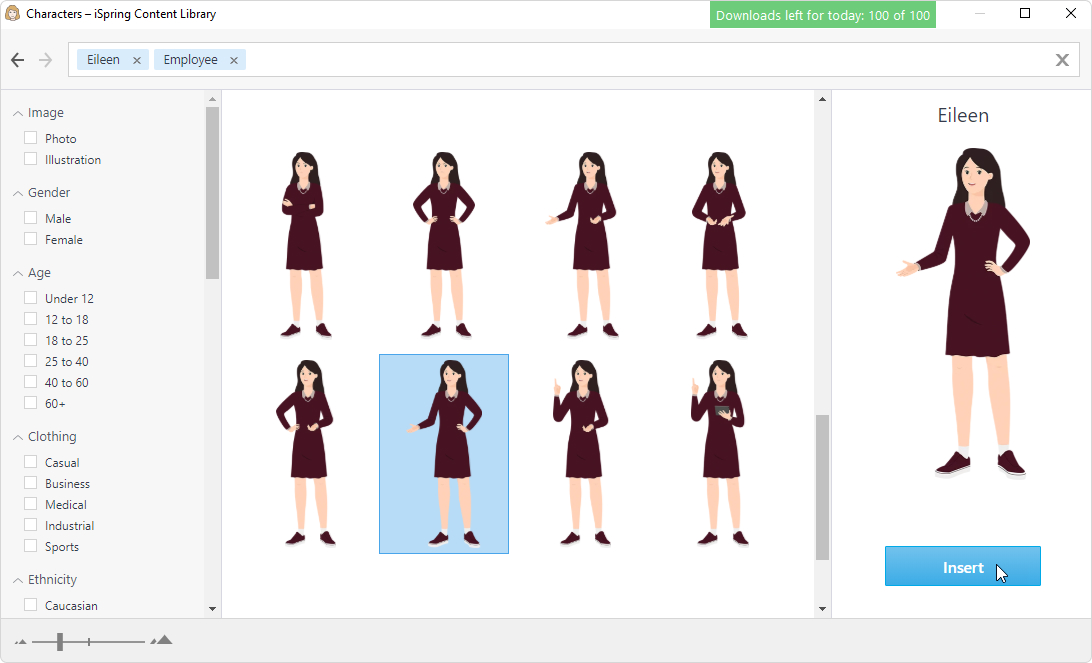Clear the whole search field with X
The height and width of the screenshot is (663, 1092).
click(1062, 60)
